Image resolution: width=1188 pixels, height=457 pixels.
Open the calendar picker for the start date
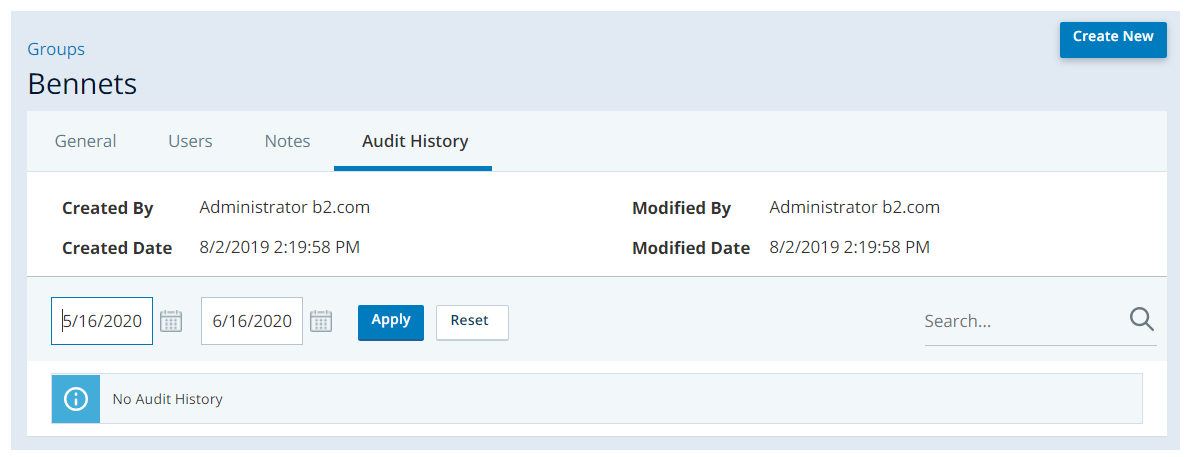pos(171,321)
